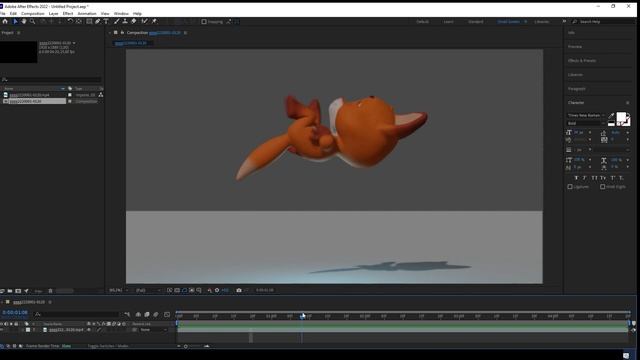The height and width of the screenshot is (360, 640).
Task: Check the Hindi Digits checkbox
Action: [x=602, y=187]
